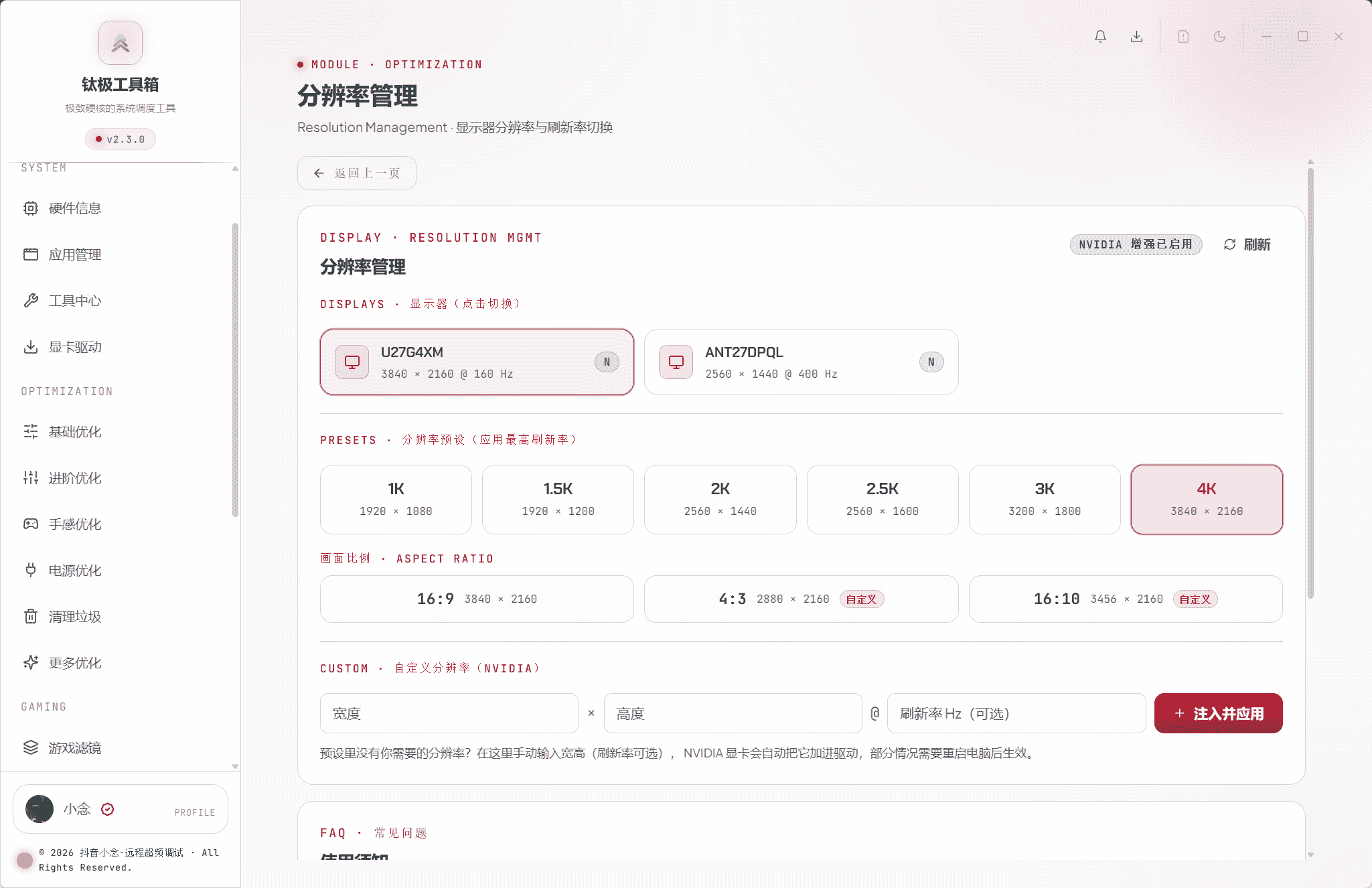Apply the 2.5K 2560 × 1600 preset
Viewport: 1372px width, 888px height.
pyautogui.click(x=883, y=500)
